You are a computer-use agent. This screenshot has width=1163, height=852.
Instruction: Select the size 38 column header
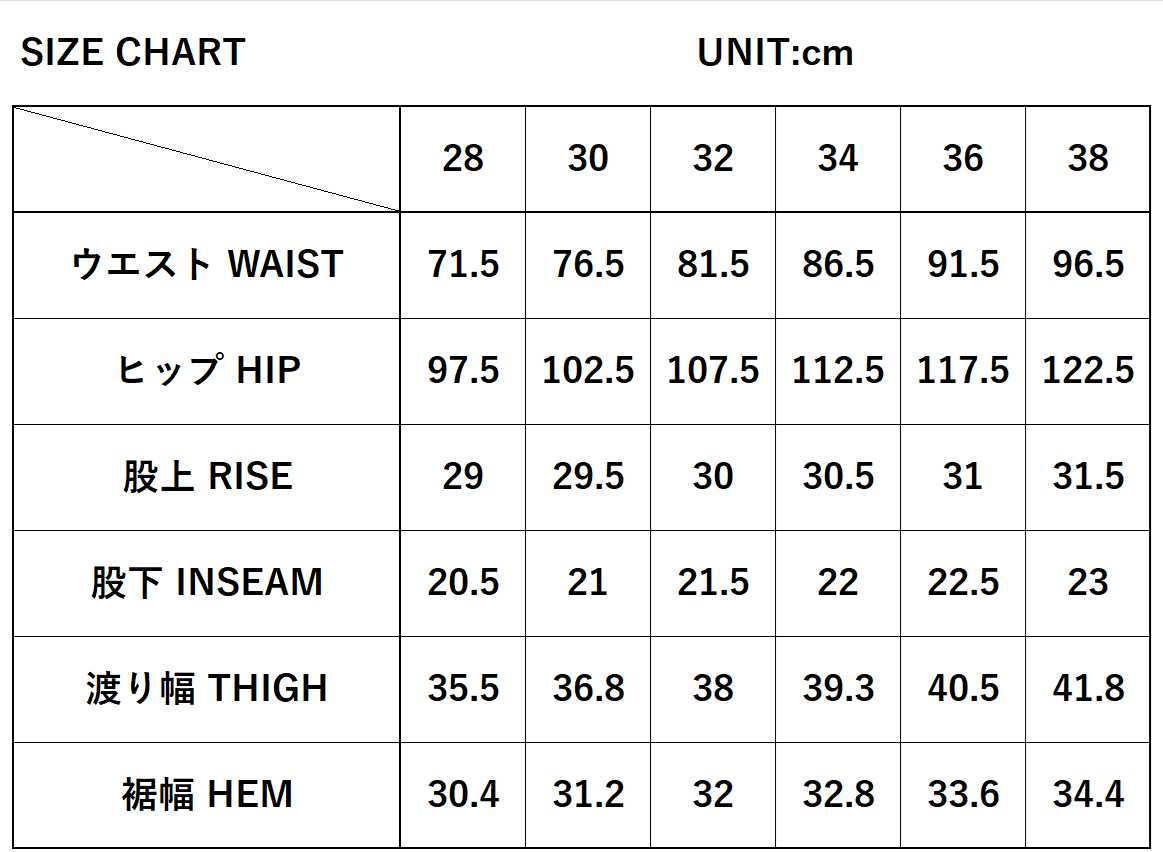[x=1088, y=159]
